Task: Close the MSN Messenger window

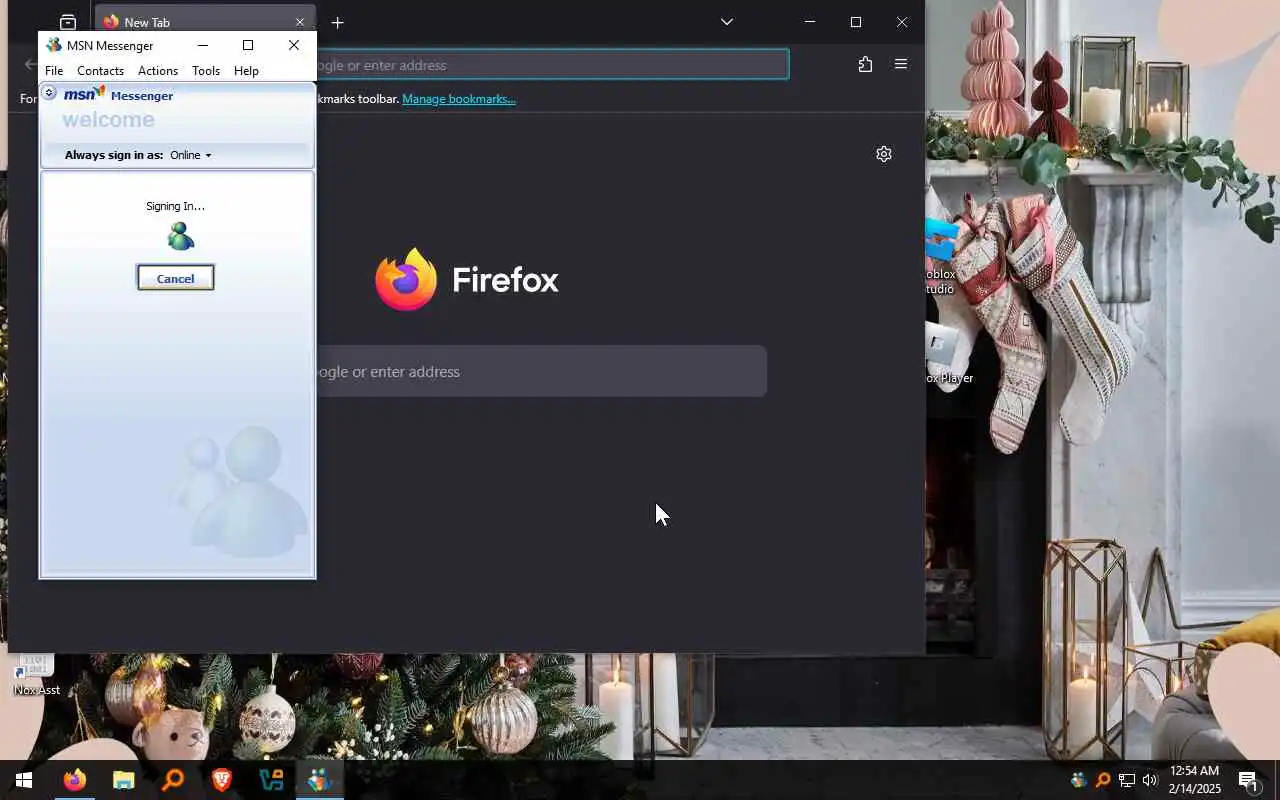Action: tap(293, 45)
